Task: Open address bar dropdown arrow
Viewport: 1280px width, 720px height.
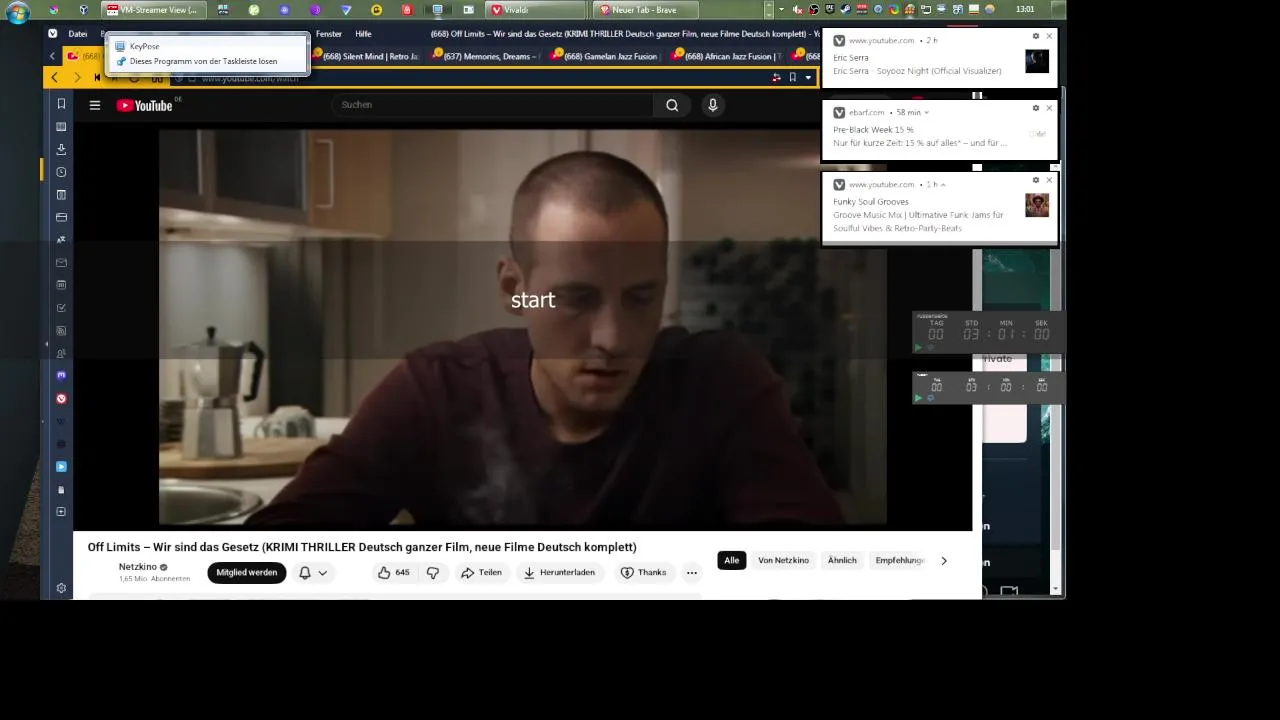Action: click(808, 77)
